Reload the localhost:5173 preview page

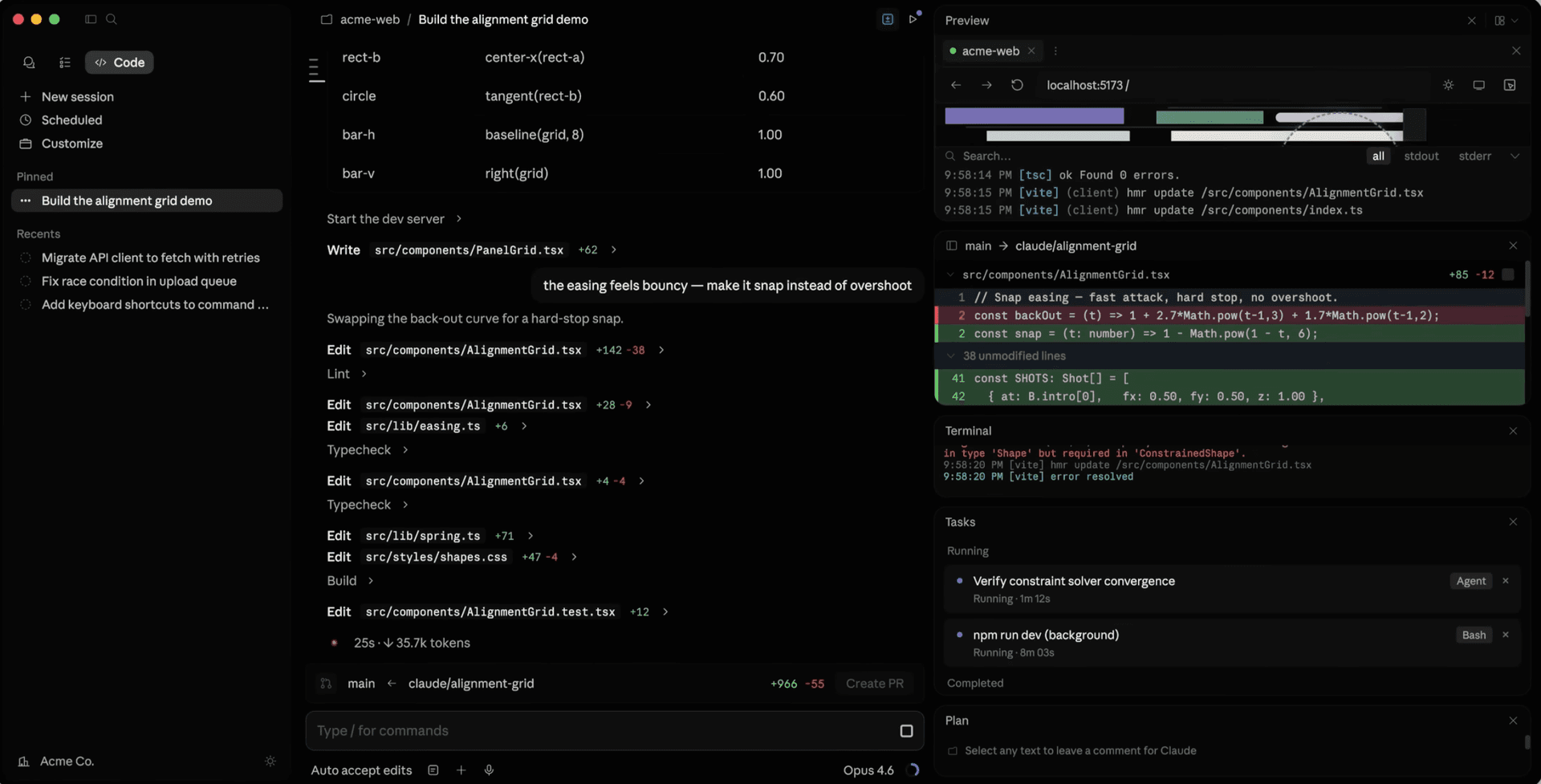[x=1017, y=84]
